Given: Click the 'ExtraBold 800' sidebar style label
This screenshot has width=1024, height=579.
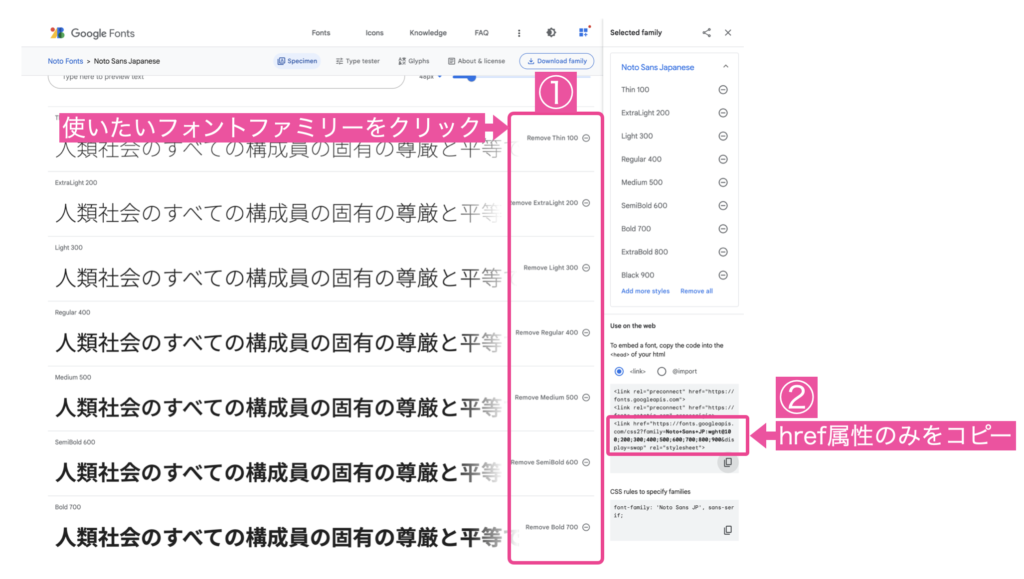Looking at the screenshot, I should (x=644, y=252).
